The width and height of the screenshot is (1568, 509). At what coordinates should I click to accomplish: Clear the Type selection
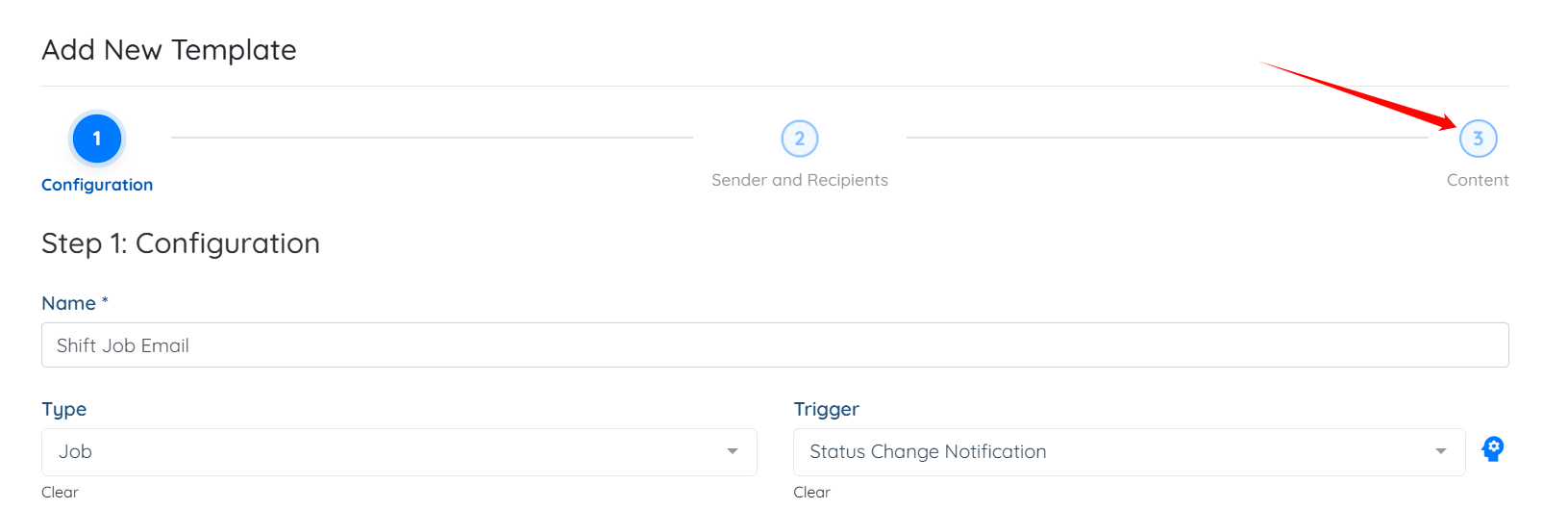tap(60, 492)
